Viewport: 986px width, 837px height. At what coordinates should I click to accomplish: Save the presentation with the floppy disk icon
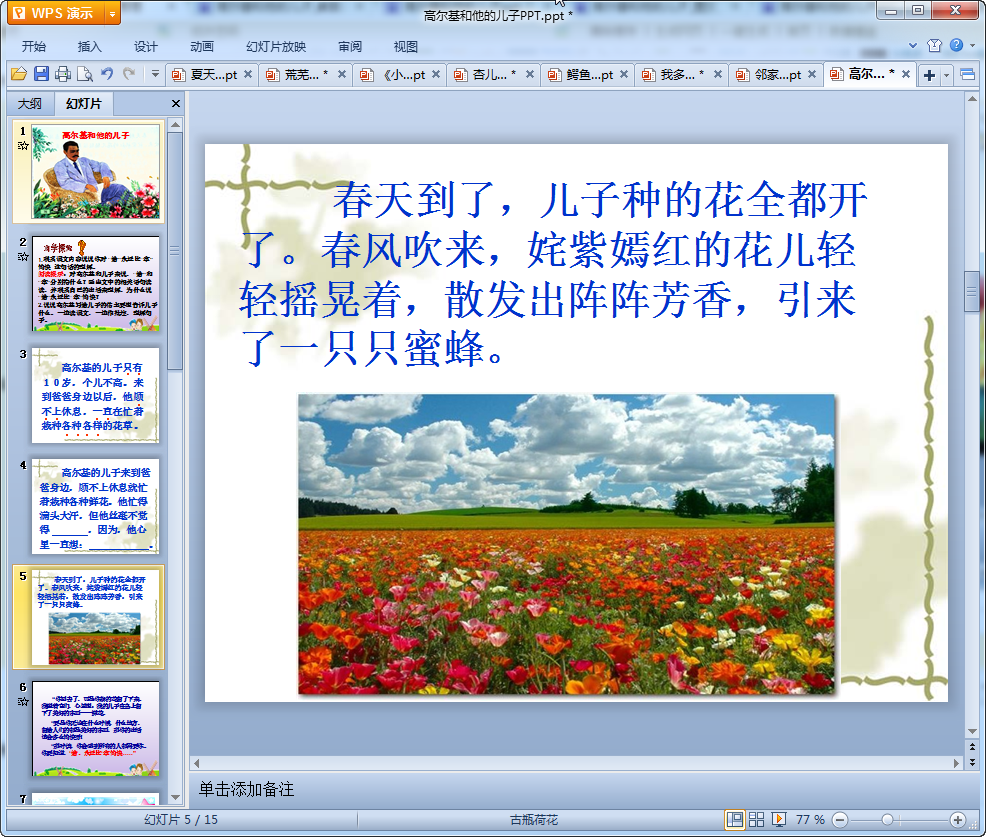coord(41,74)
